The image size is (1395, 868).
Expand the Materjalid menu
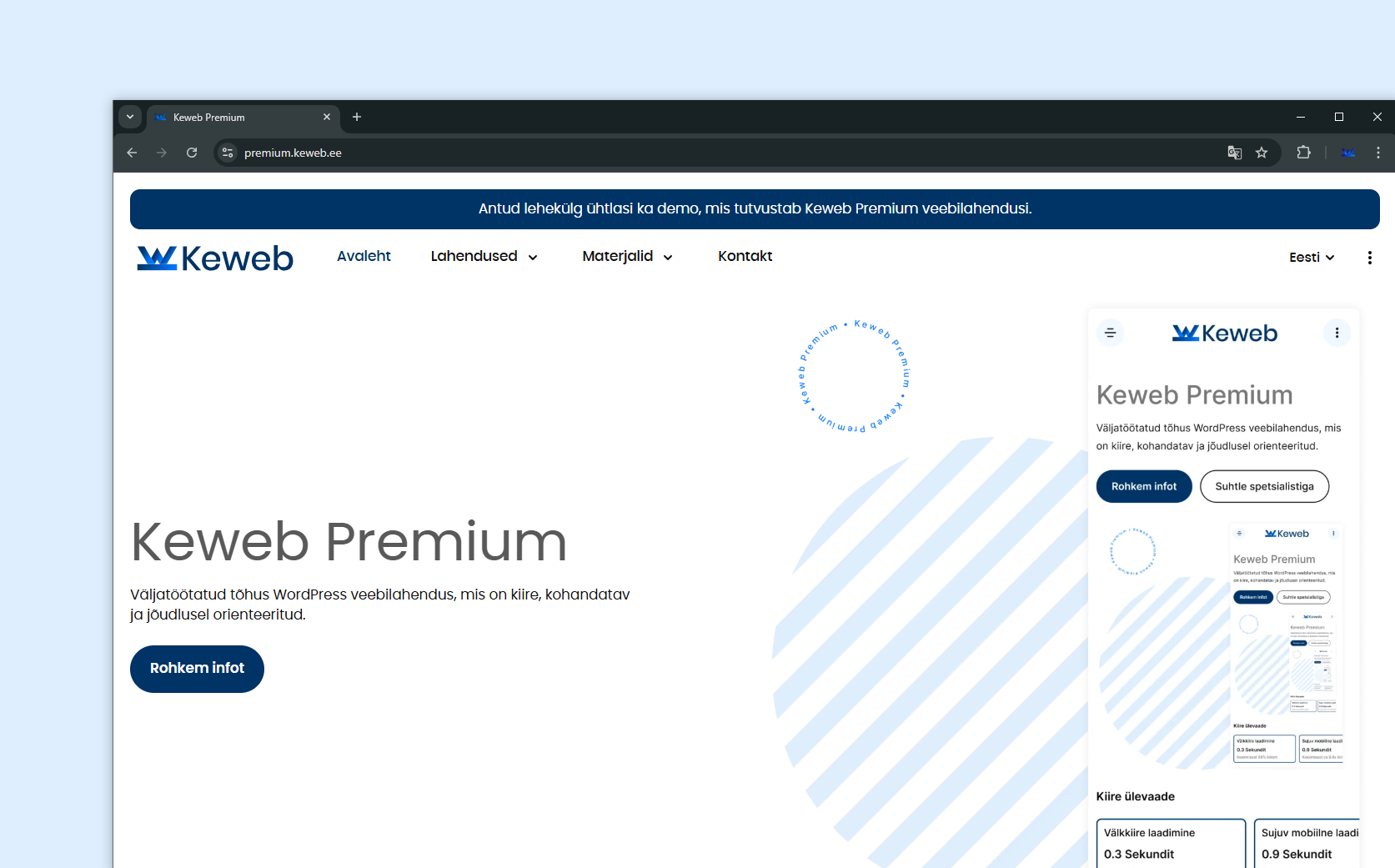click(628, 256)
